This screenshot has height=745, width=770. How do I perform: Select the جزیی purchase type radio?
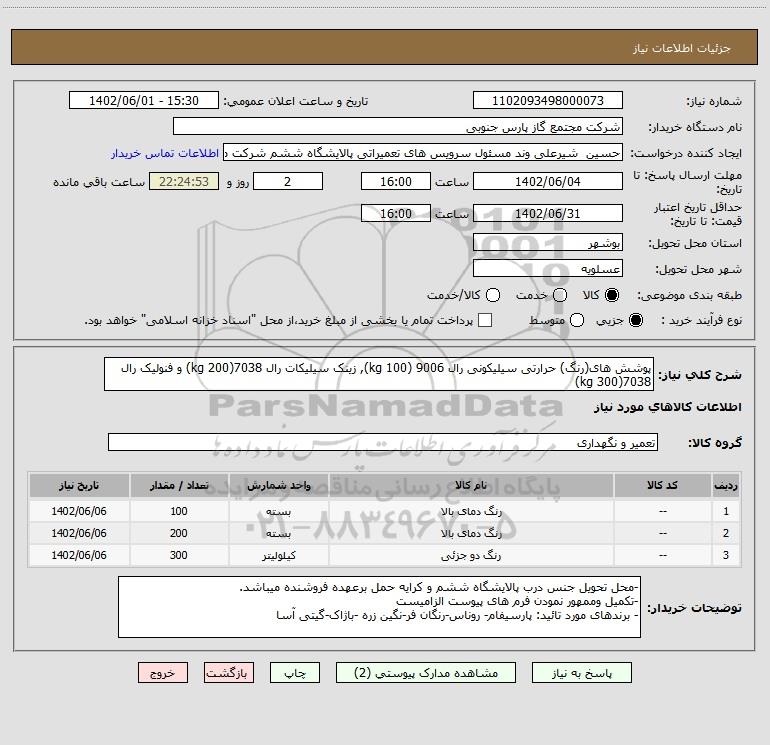pyautogui.click(x=636, y=320)
